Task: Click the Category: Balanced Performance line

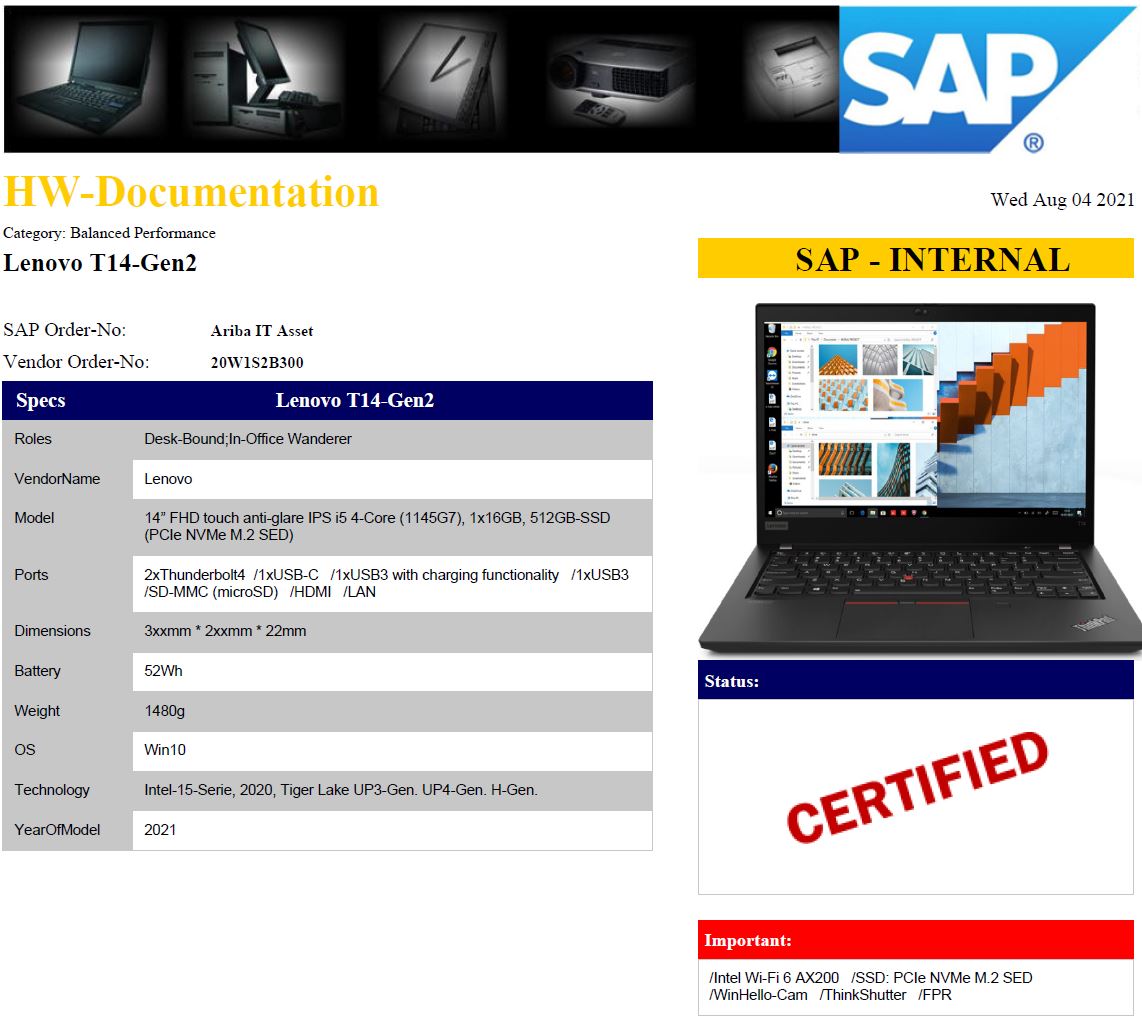Action: click(109, 233)
